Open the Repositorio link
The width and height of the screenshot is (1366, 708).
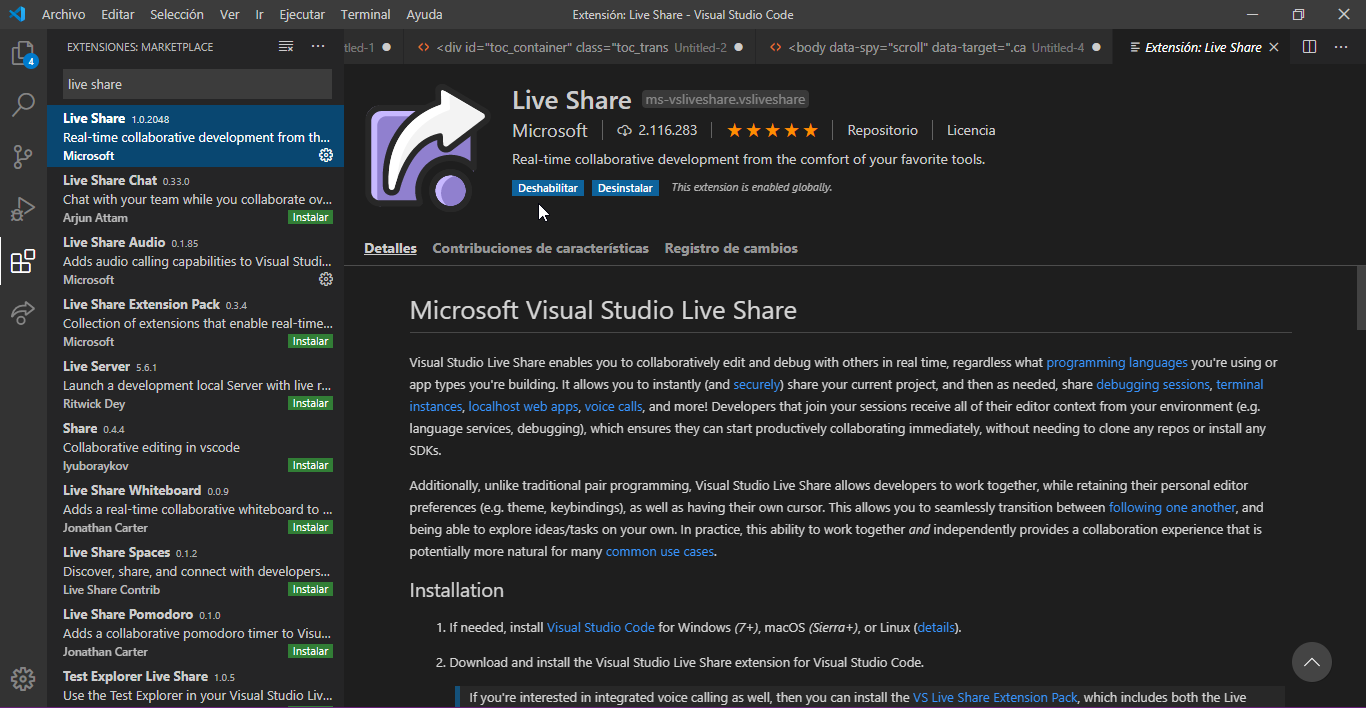882,130
